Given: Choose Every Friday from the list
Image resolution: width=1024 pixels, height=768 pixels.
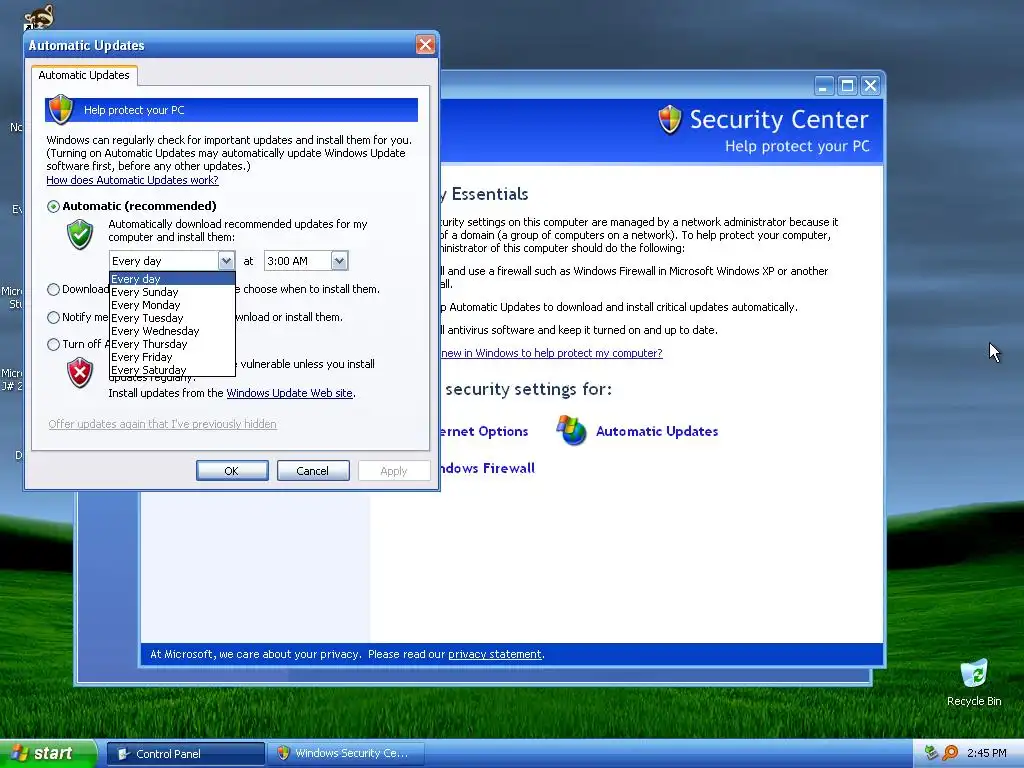Looking at the screenshot, I should pos(172,357).
